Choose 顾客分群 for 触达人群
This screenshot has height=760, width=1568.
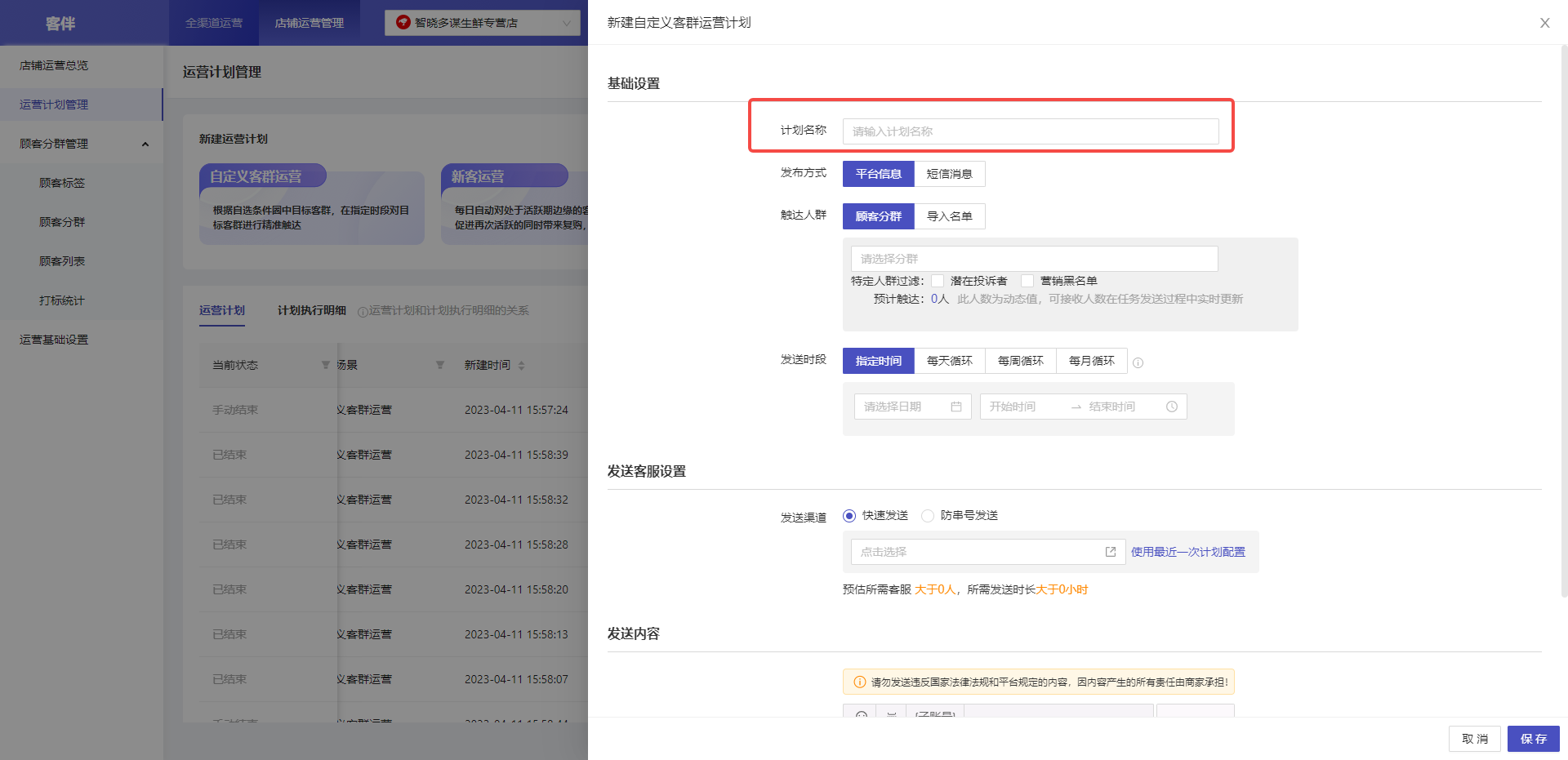point(879,216)
